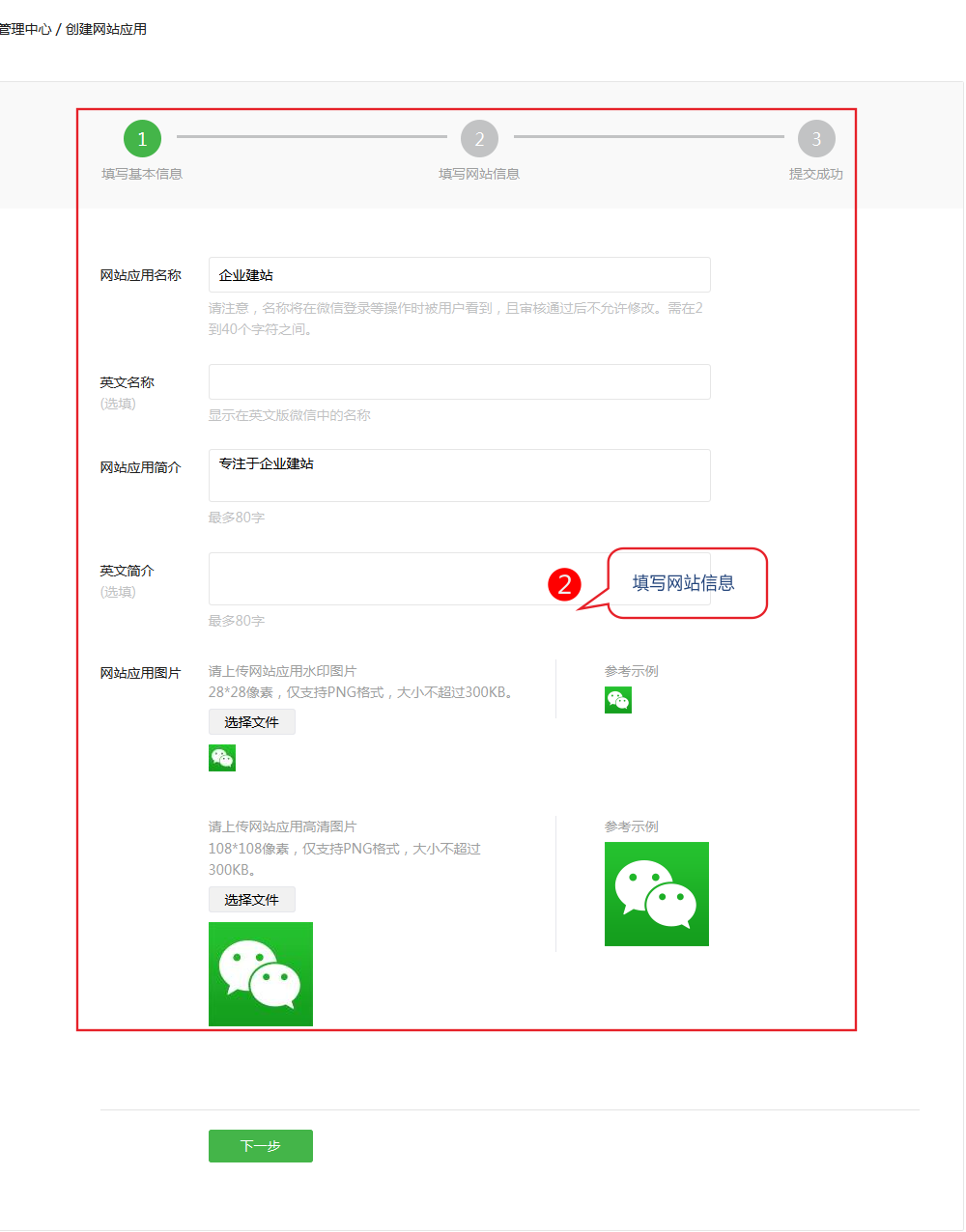The image size is (966, 1232).
Task: Click the red annotation circle numbered 2
Action: pyautogui.click(x=564, y=584)
